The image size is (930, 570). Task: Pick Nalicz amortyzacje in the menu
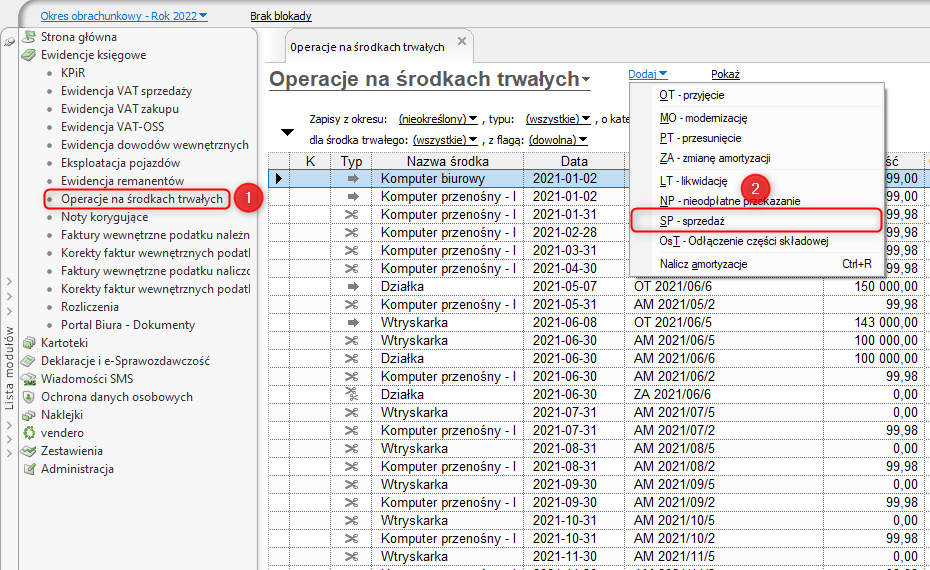pyautogui.click(x=703, y=264)
